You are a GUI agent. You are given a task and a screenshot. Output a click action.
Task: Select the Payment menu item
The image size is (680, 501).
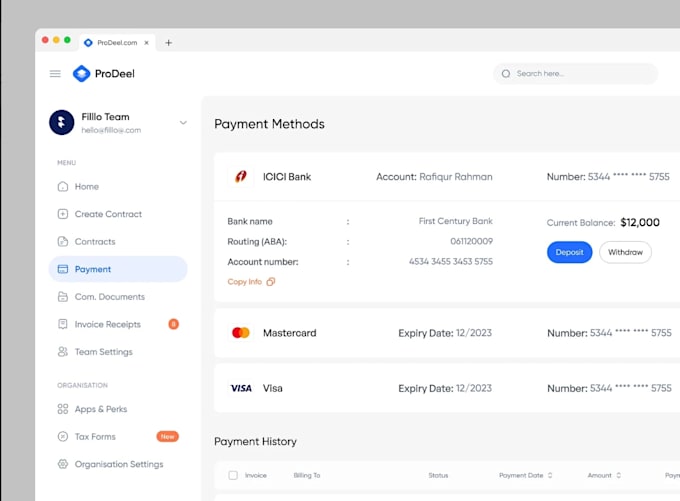point(118,269)
